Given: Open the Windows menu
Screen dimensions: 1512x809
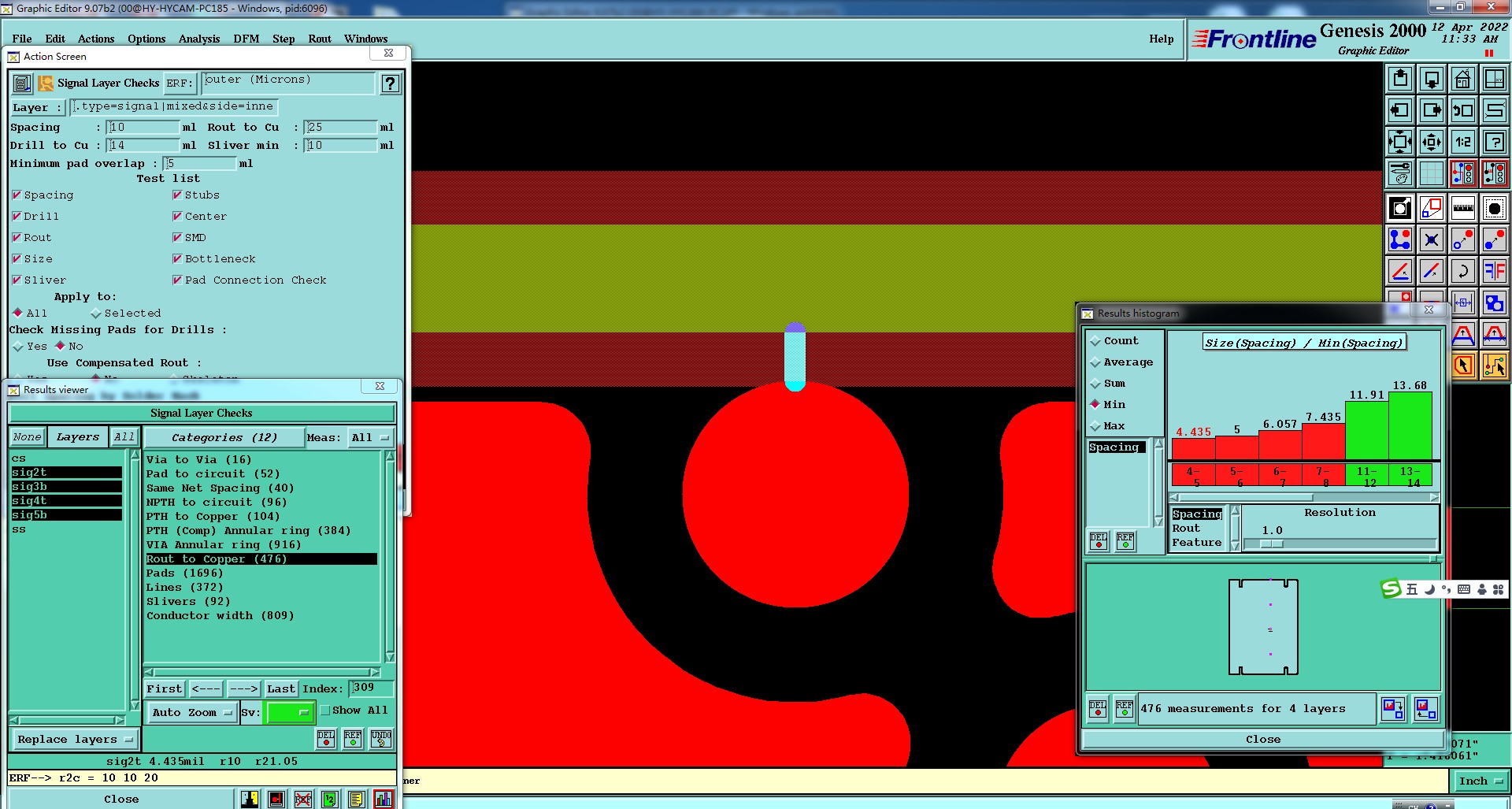Looking at the screenshot, I should click(366, 39).
